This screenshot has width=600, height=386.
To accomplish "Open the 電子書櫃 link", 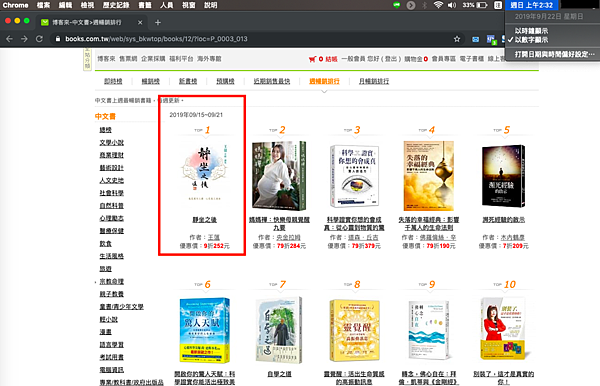I will tap(472, 59).
